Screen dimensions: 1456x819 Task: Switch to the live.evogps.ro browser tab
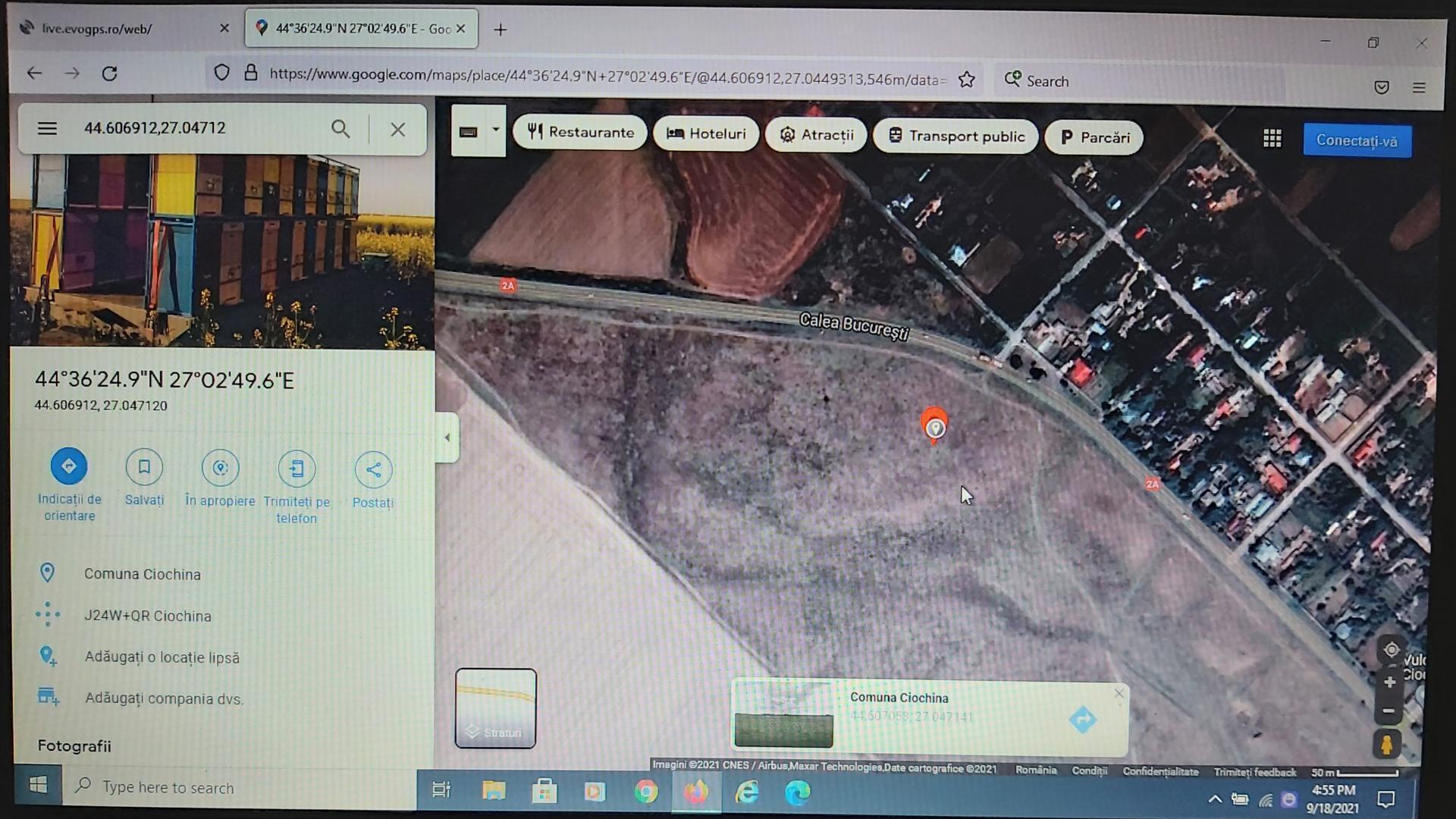click(97, 29)
